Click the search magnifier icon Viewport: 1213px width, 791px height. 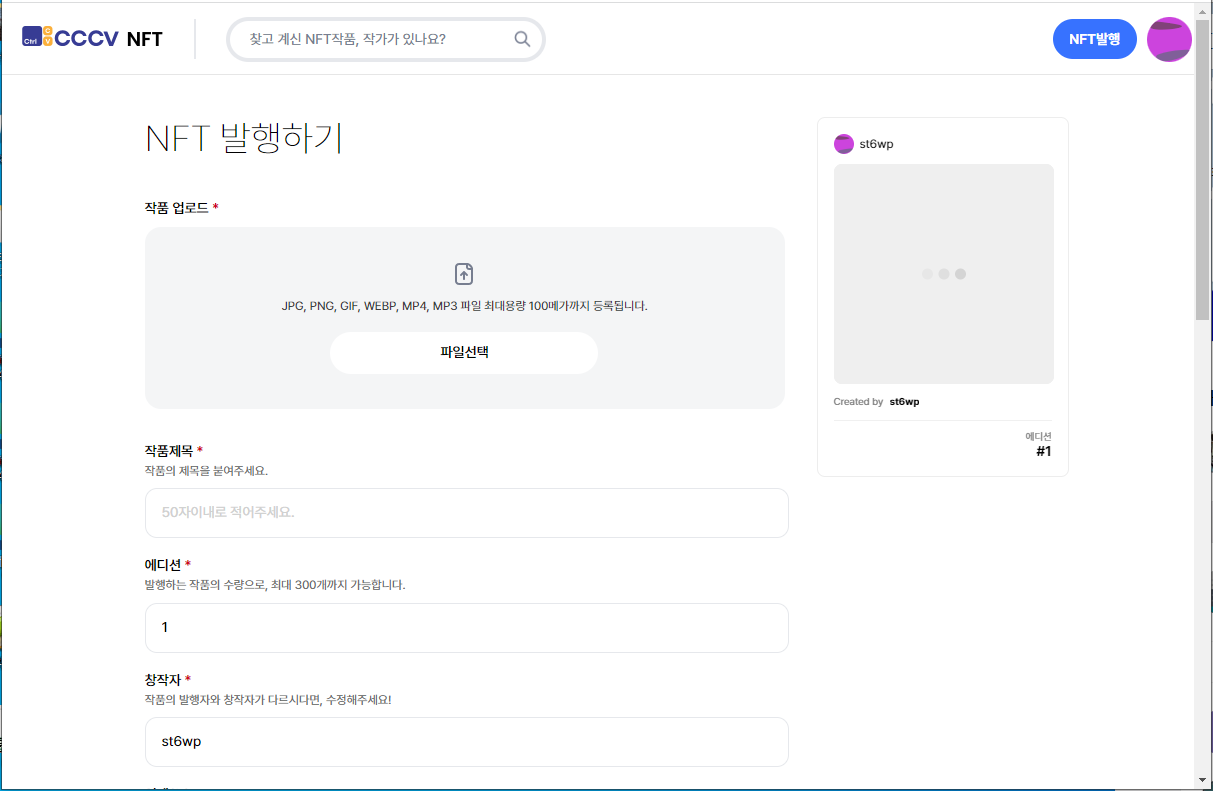point(522,39)
